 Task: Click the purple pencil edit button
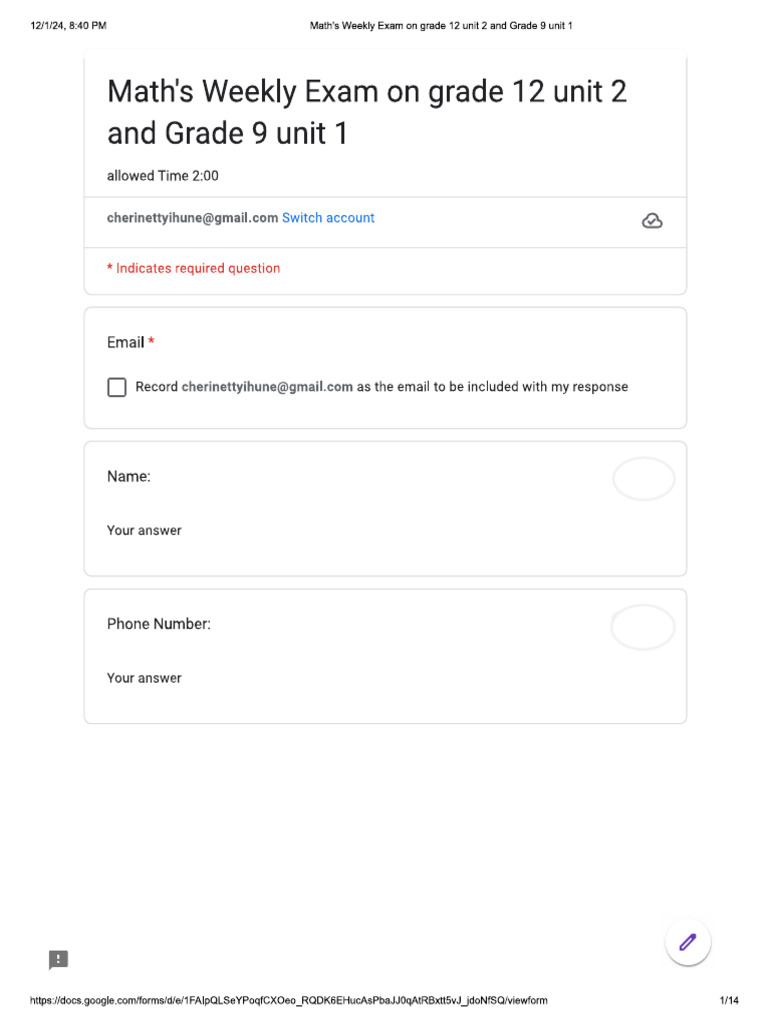(x=688, y=941)
